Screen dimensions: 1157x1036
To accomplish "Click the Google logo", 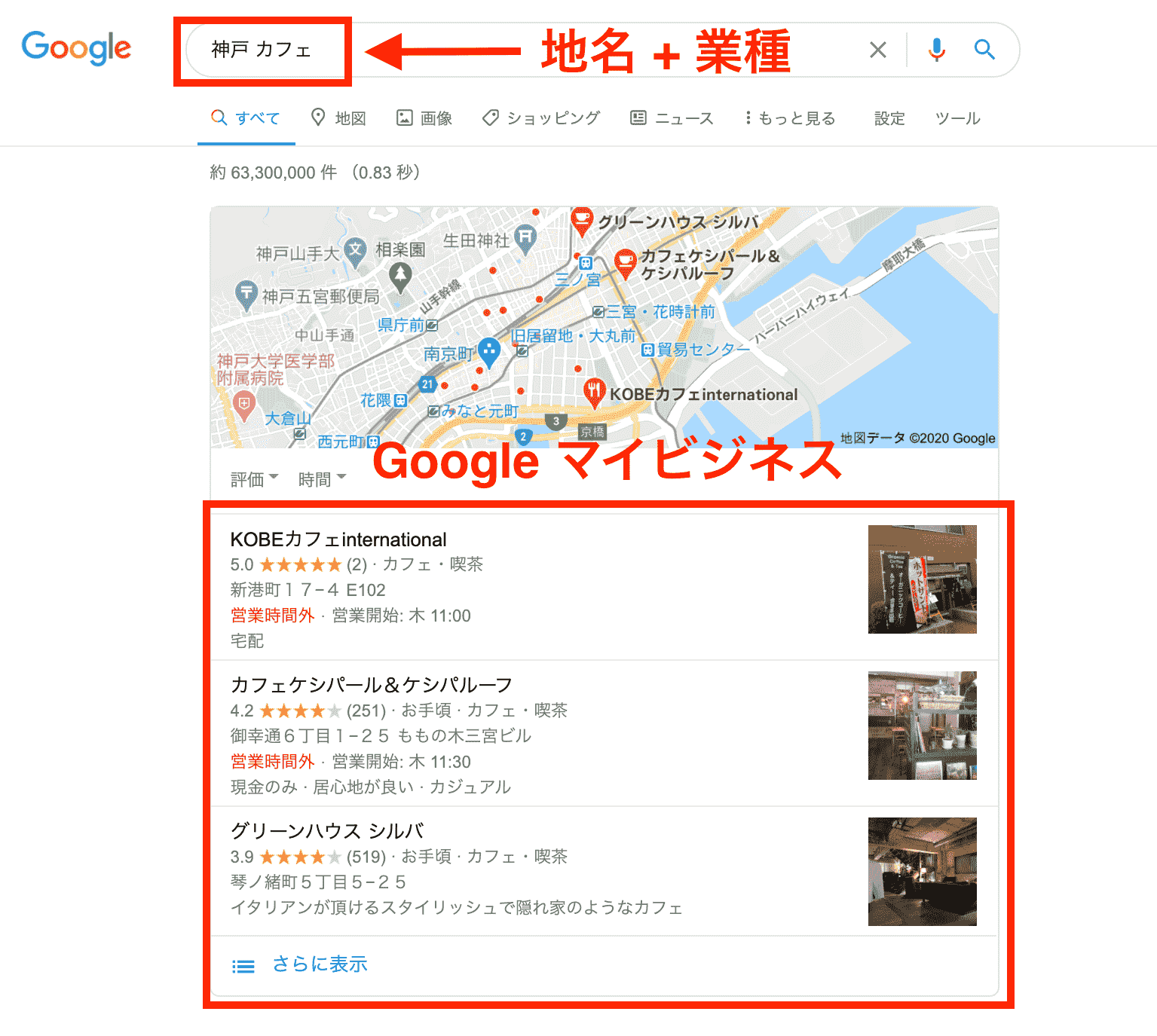I will coord(76,48).
